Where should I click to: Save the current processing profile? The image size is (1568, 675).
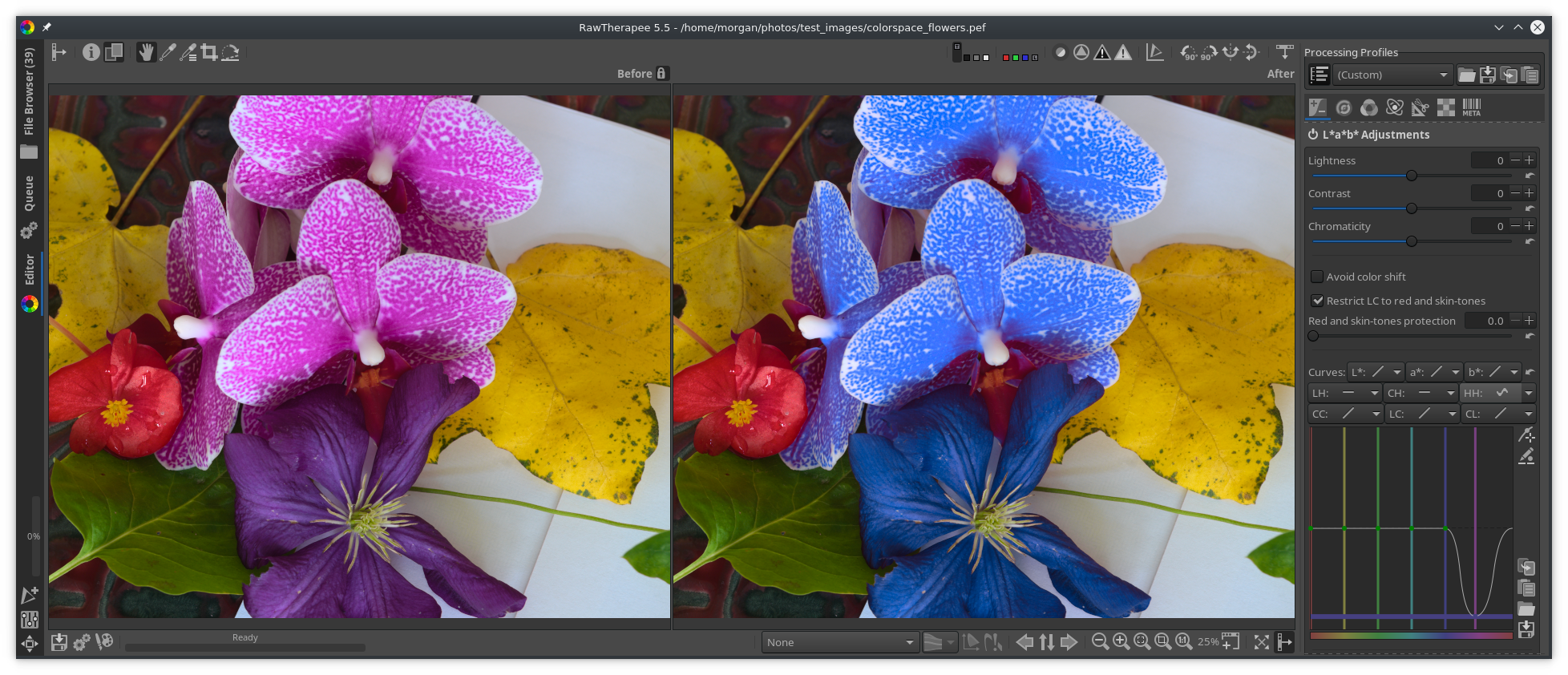tap(1488, 75)
